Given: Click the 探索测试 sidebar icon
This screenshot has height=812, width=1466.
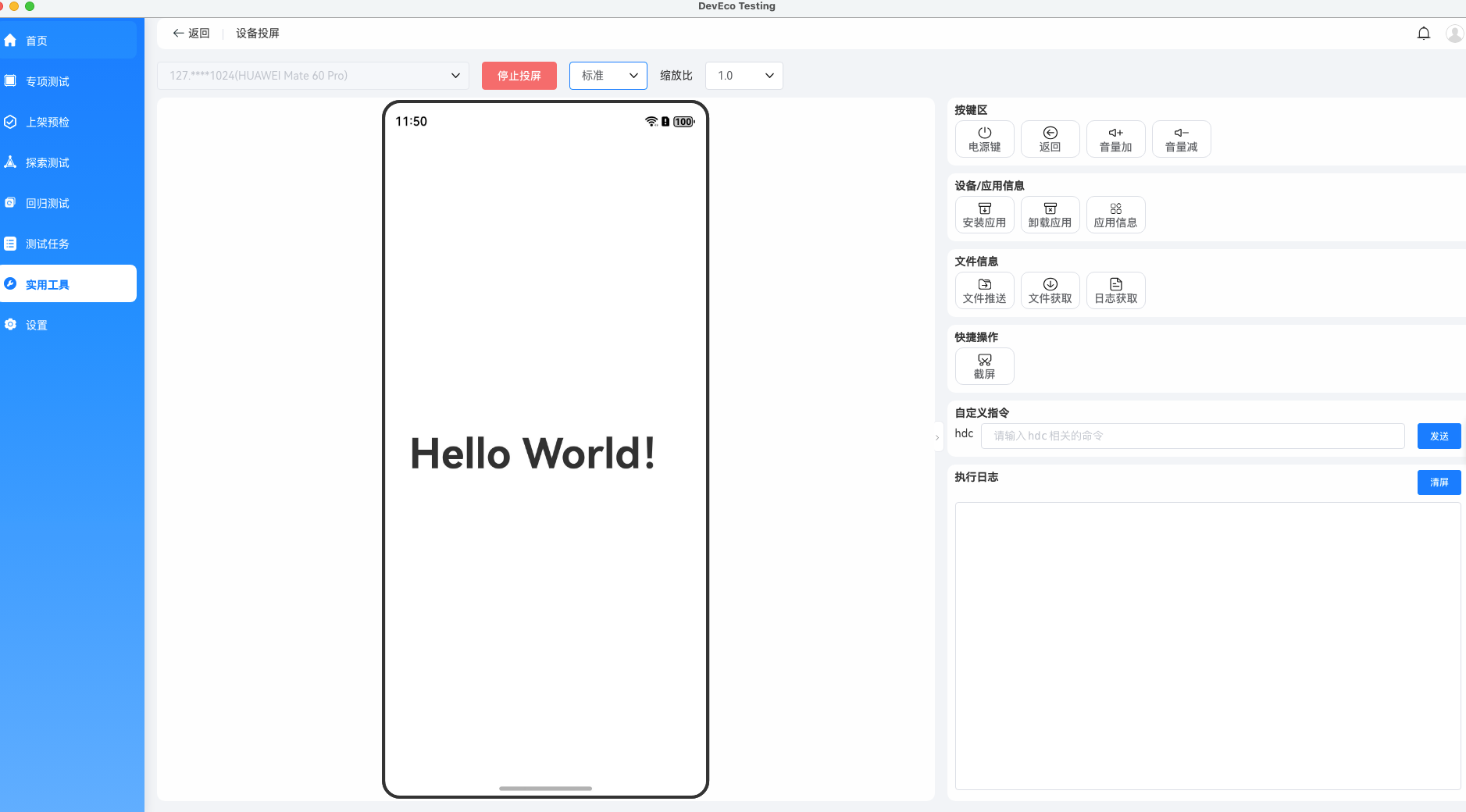Looking at the screenshot, I should coord(10,162).
